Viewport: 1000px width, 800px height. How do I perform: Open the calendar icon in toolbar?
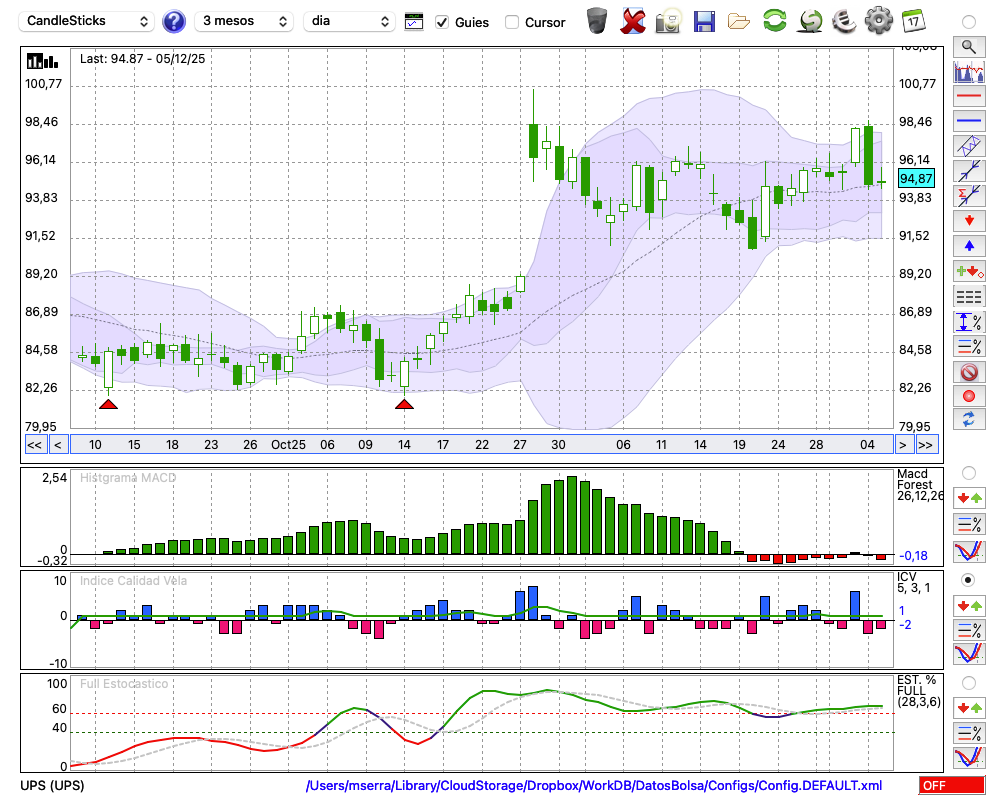913,21
